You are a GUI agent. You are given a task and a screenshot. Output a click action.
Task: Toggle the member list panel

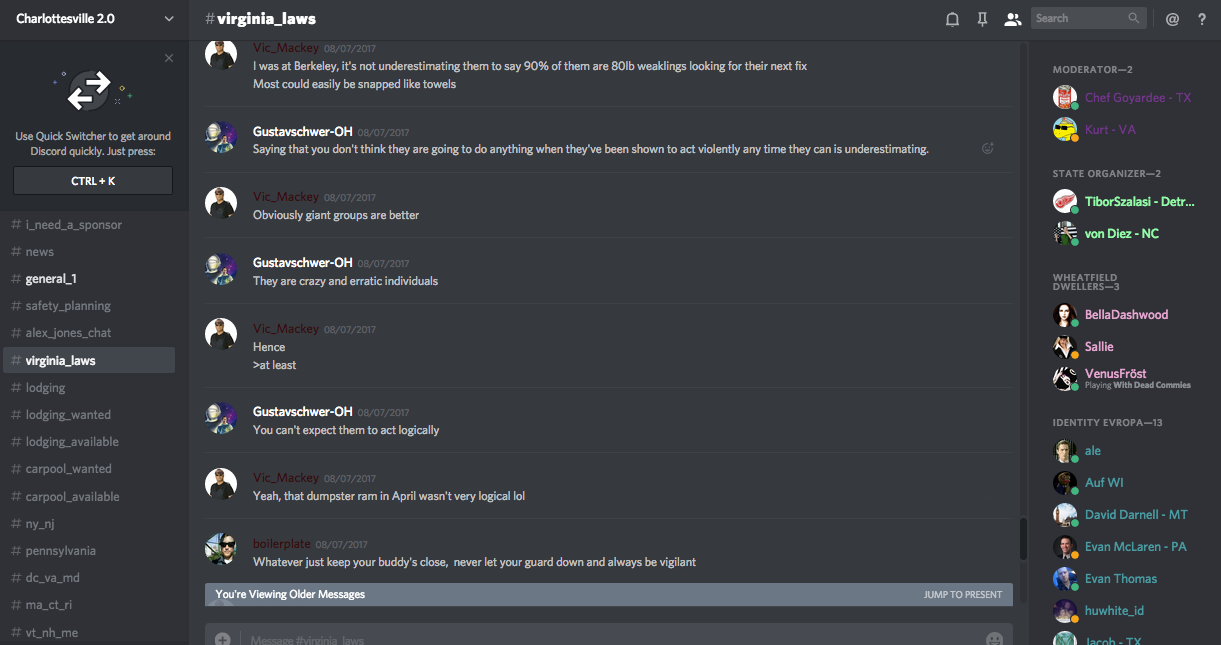pyautogui.click(x=1012, y=19)
